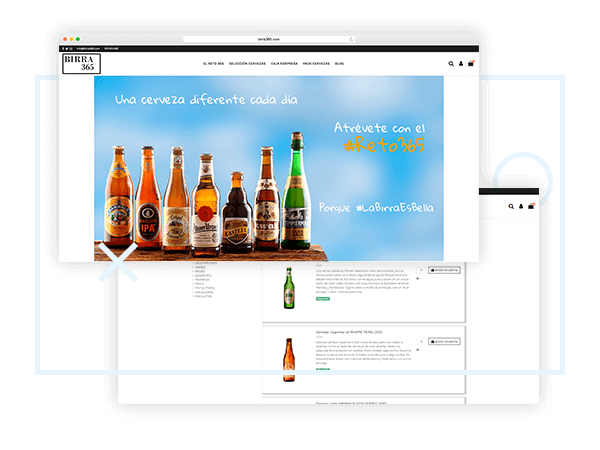
Task: Select the SIN GLUTEN category in the sidebar list
Action: point(203,296)
